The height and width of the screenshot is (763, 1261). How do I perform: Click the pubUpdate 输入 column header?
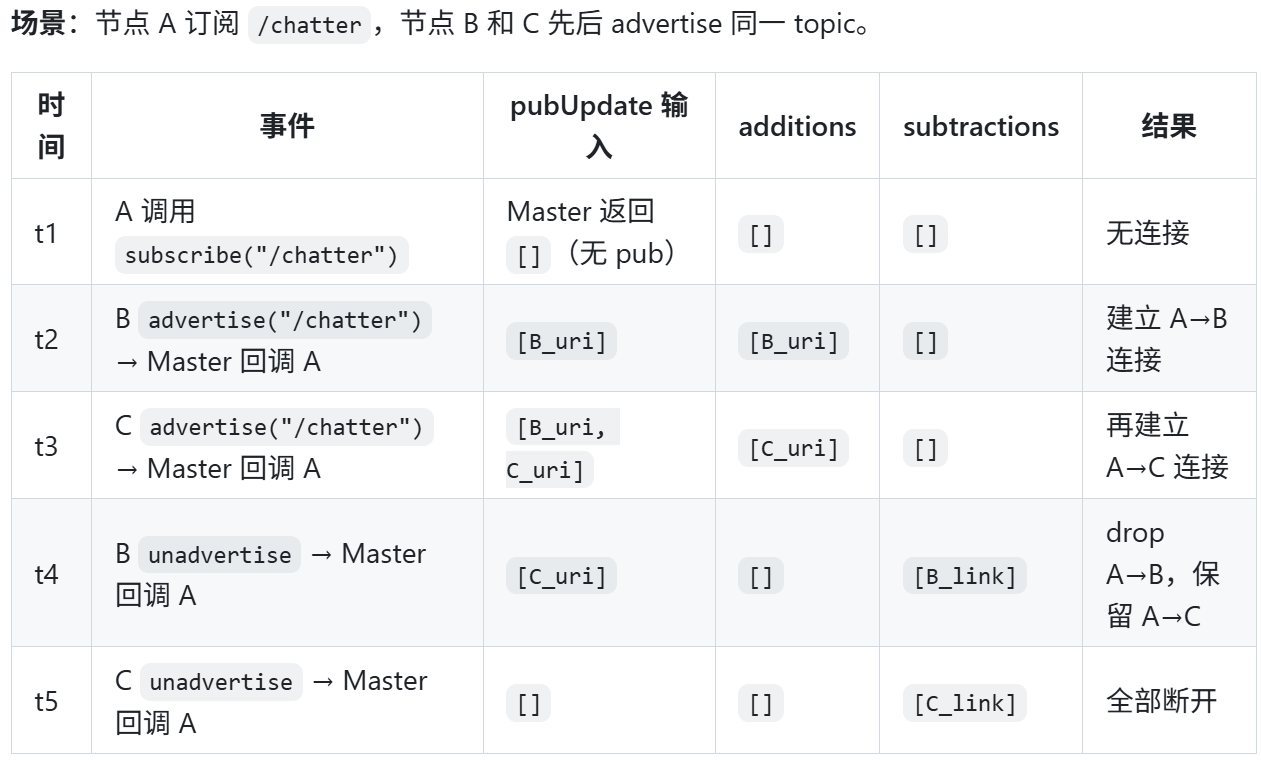tap(599, 126)
